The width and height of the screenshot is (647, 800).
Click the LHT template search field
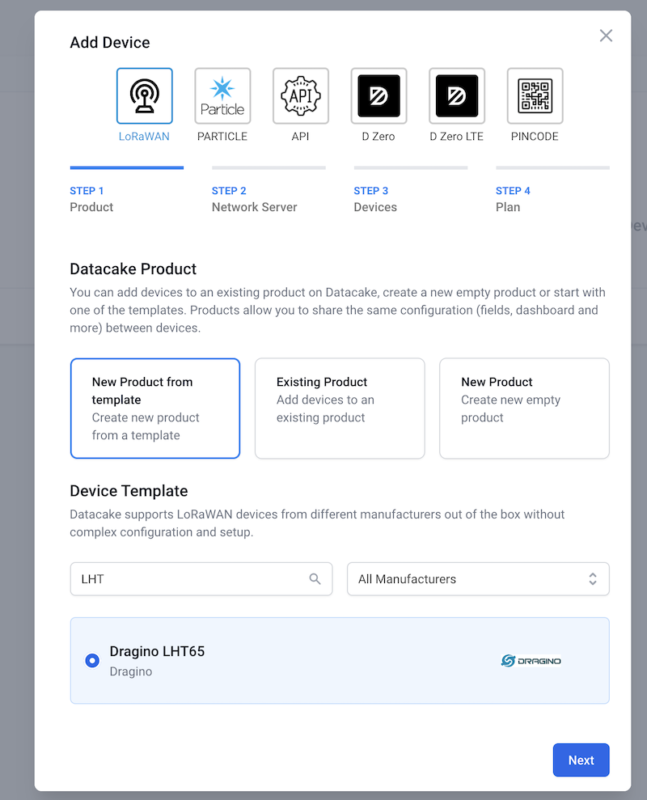pyautogui.click(x=201, y=579)
